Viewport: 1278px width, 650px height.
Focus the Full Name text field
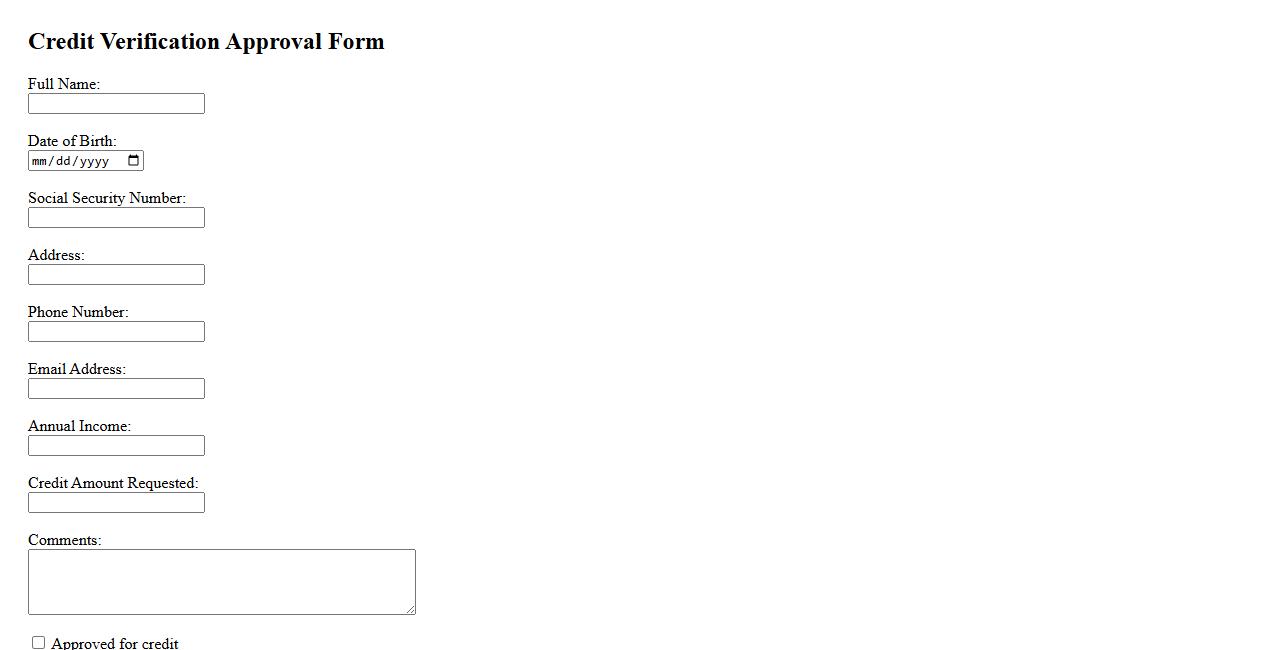[x=116, y=104]
